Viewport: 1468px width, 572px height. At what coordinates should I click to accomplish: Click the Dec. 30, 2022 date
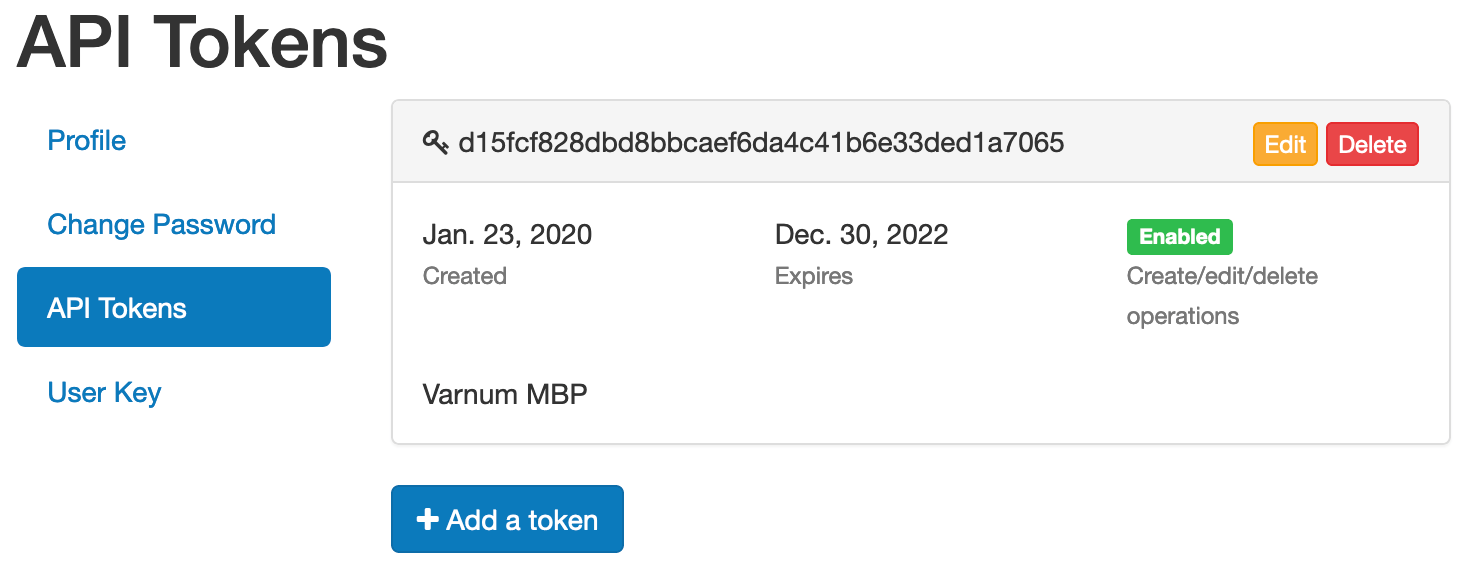861,235
